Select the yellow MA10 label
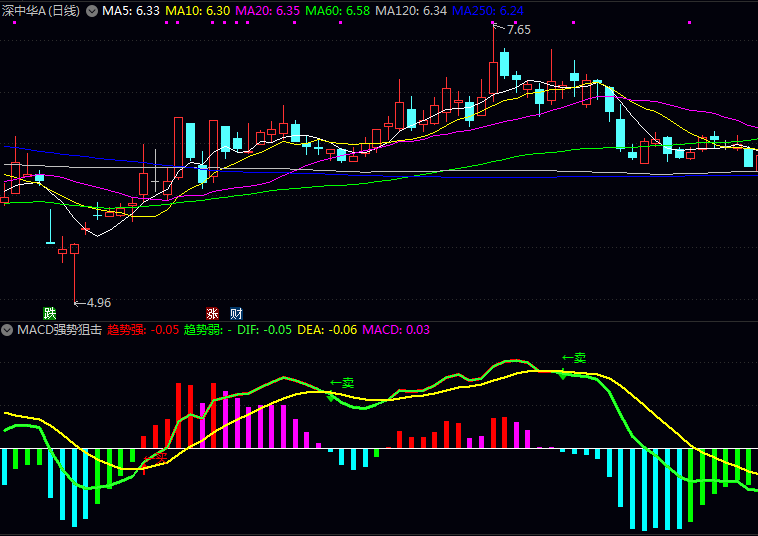 [198, 11]
